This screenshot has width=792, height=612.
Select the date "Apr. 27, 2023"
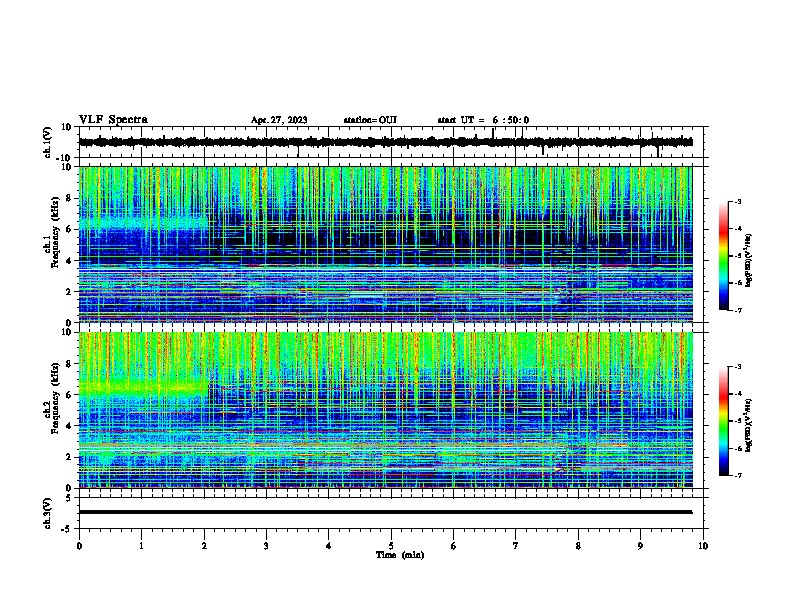point(279,120)
